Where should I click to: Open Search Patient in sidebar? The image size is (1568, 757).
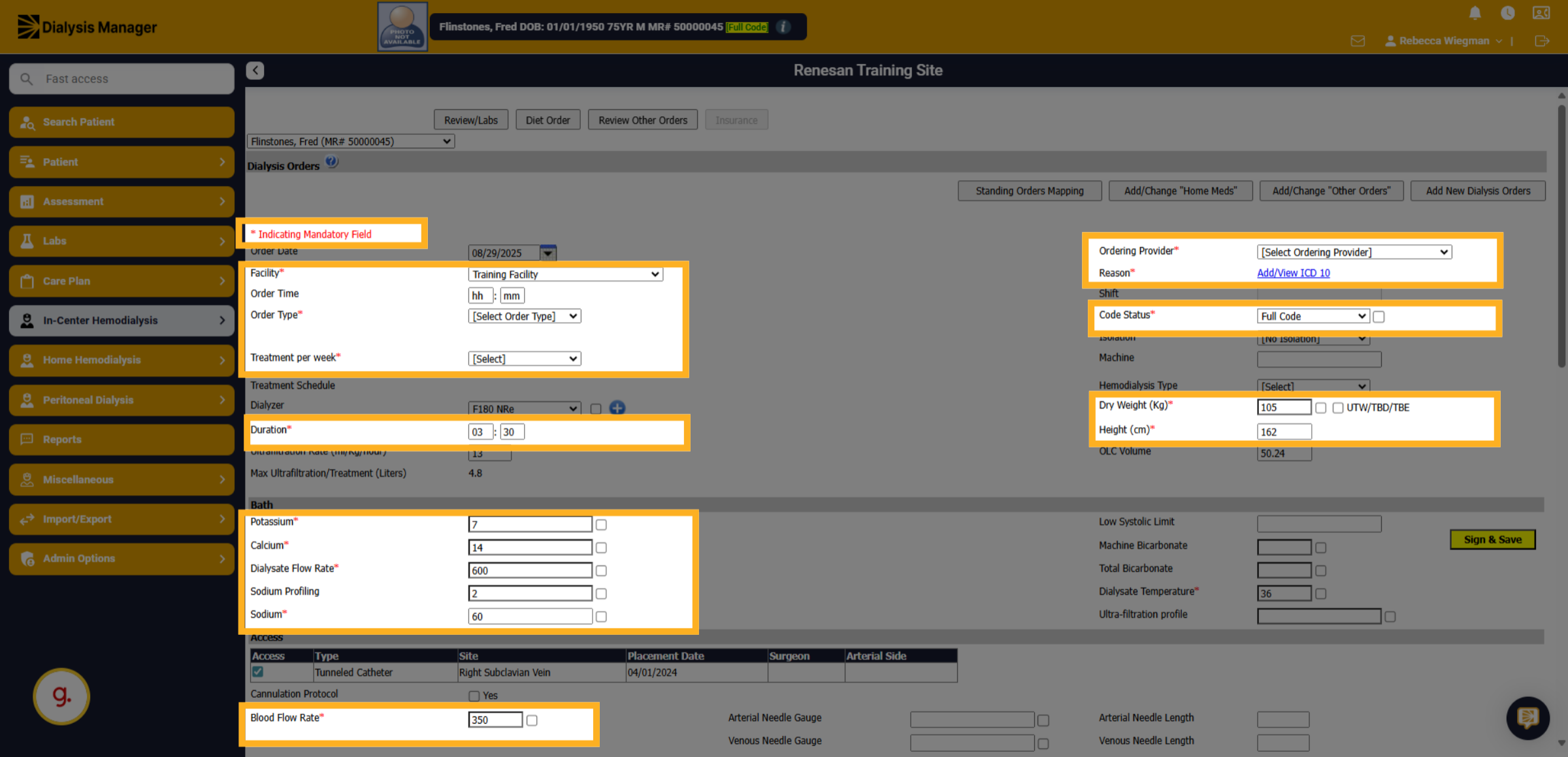(x=122, y=122)
